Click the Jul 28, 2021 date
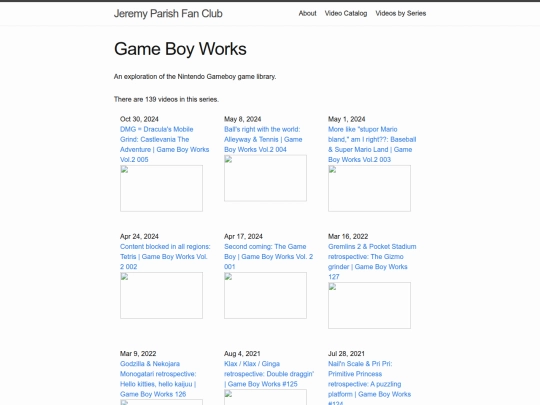Image resolution: width=540 pixels, height=405 pixels. tap(346, 354)
